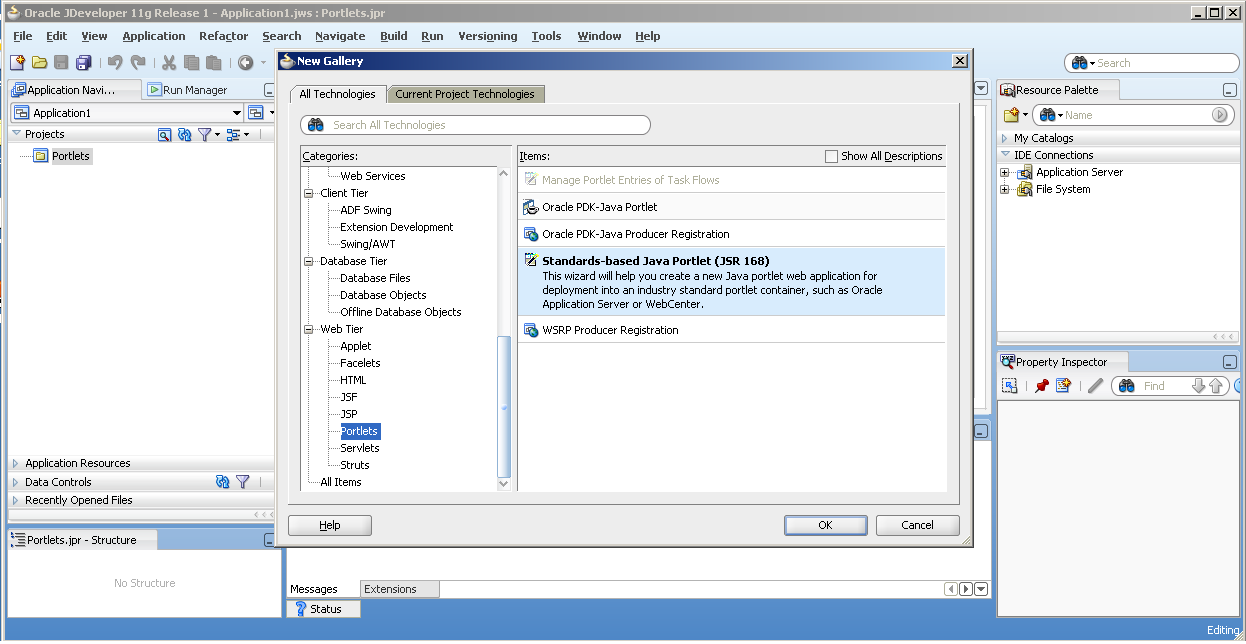
Task: Select the All Technologies tab
Action: 338,94
